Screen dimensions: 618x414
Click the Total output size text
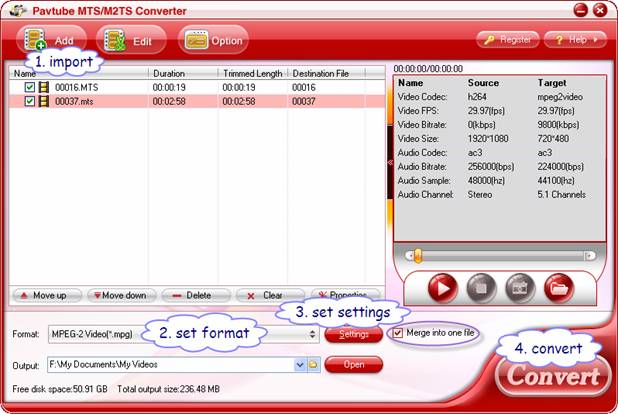click(168, 389)
